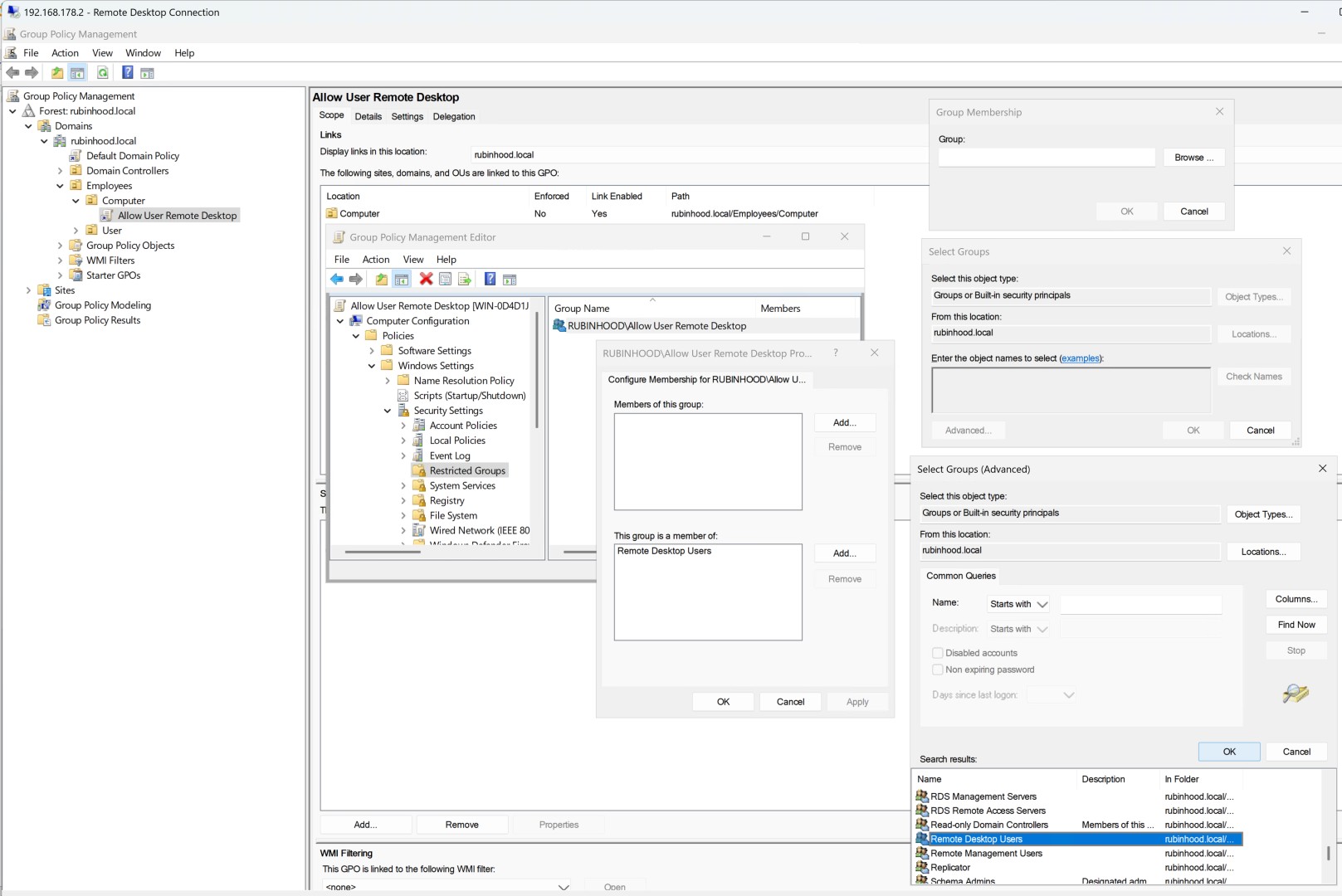Toggle Action Pane icon in Editor toolbar
The image size is (1342, 896).
point(510,280)
